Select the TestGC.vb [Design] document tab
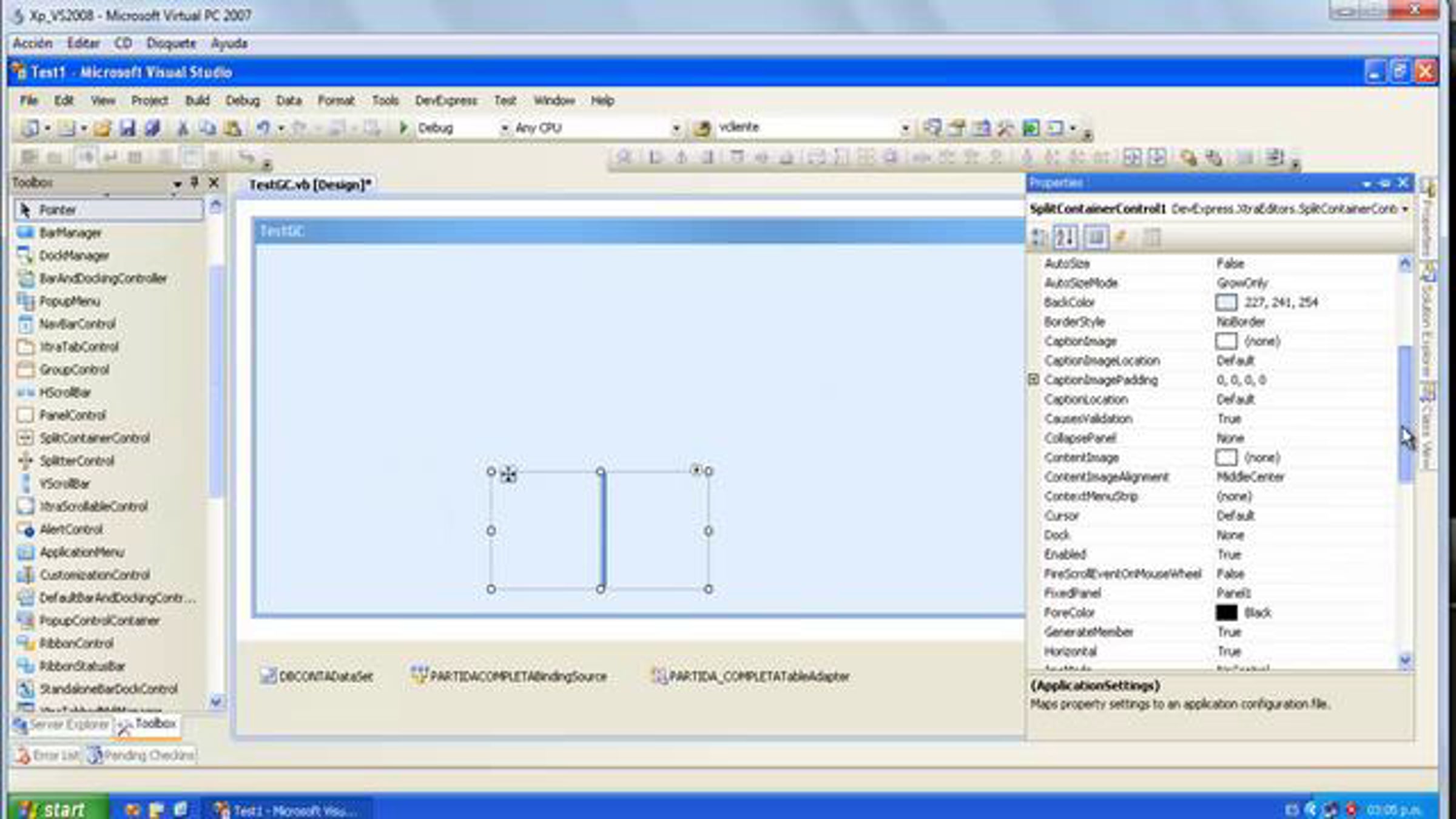 (x=310, y=184)
